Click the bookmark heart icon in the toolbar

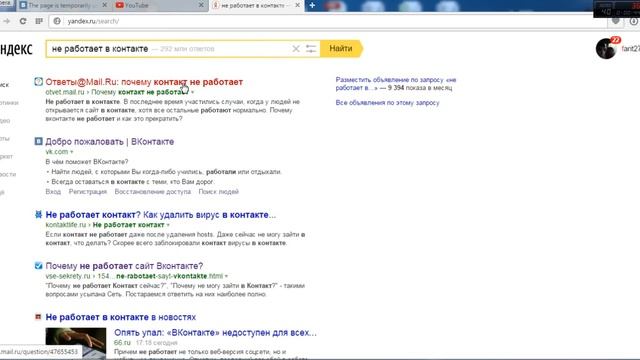[x=616, y=21]
